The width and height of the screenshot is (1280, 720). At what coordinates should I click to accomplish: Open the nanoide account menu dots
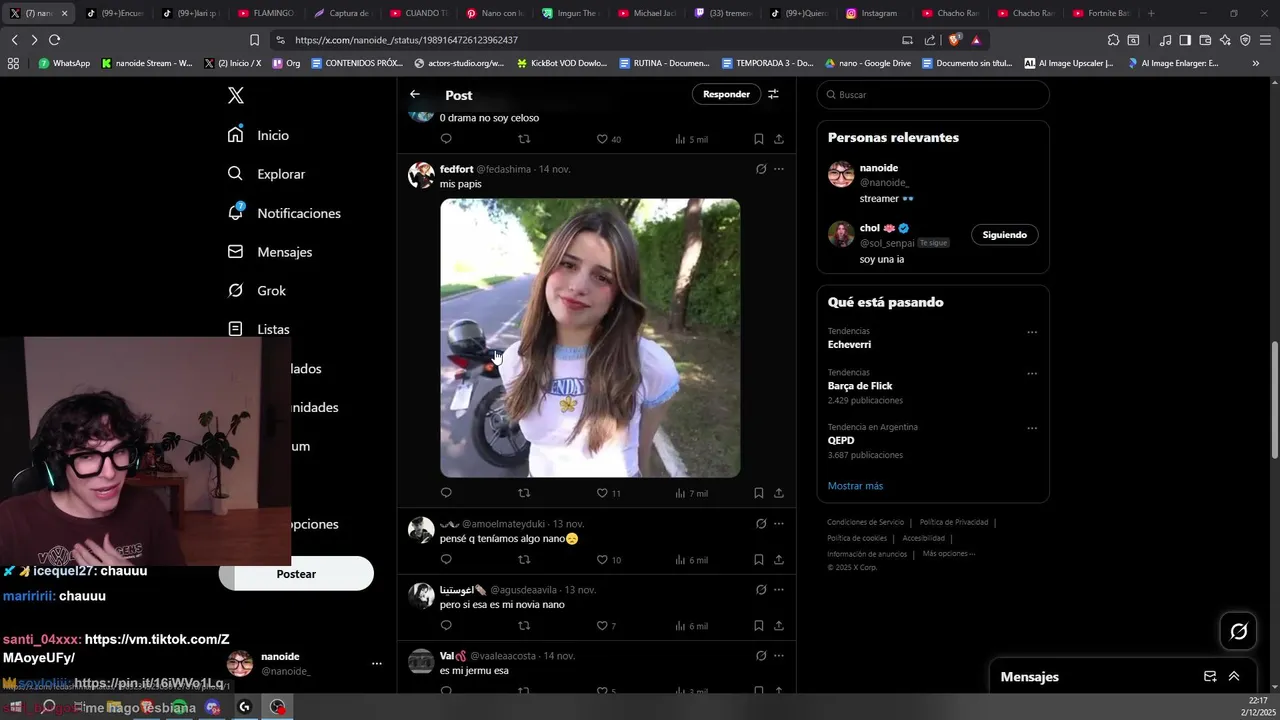[x=376, y=664]
